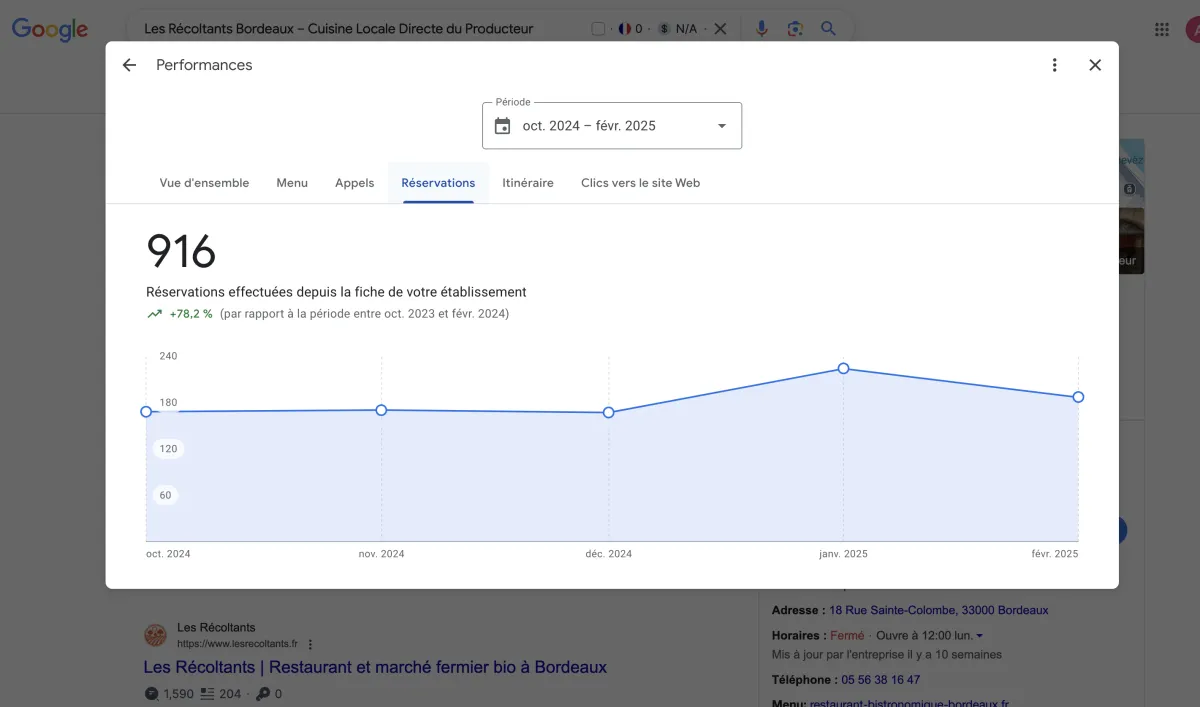Click the janv. 2025 x-axis label
This screenshot has width=1200, height=707.
click(843, 554)
